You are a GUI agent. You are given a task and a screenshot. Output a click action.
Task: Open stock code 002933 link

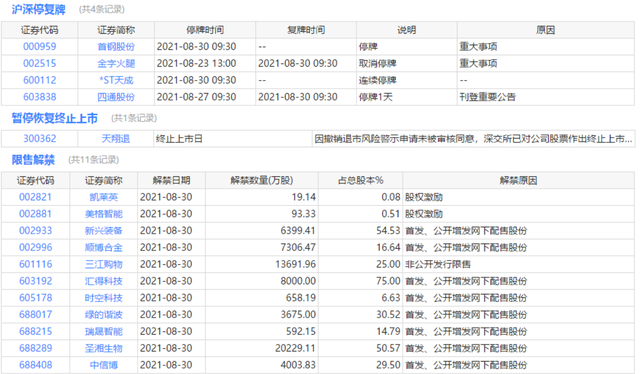click(36, 230)
